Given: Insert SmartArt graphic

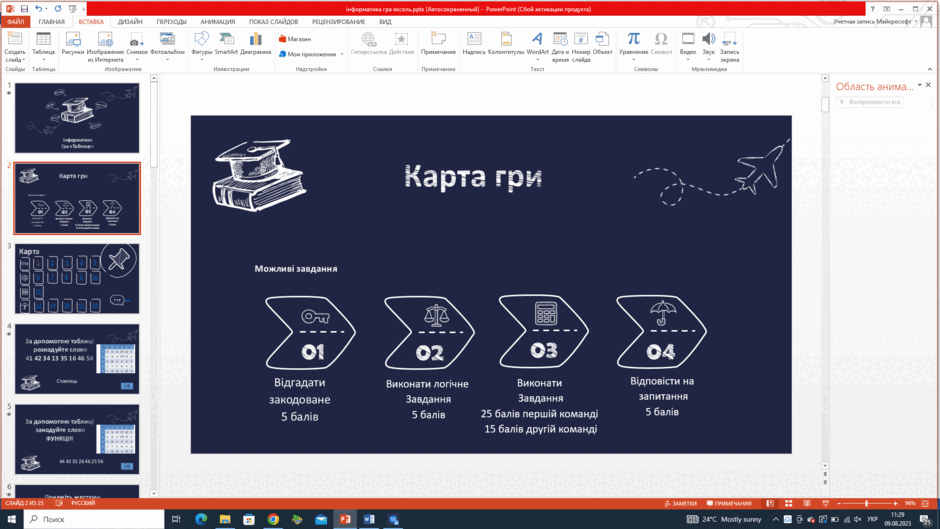Looking at the screenshot, I should 226,44.
